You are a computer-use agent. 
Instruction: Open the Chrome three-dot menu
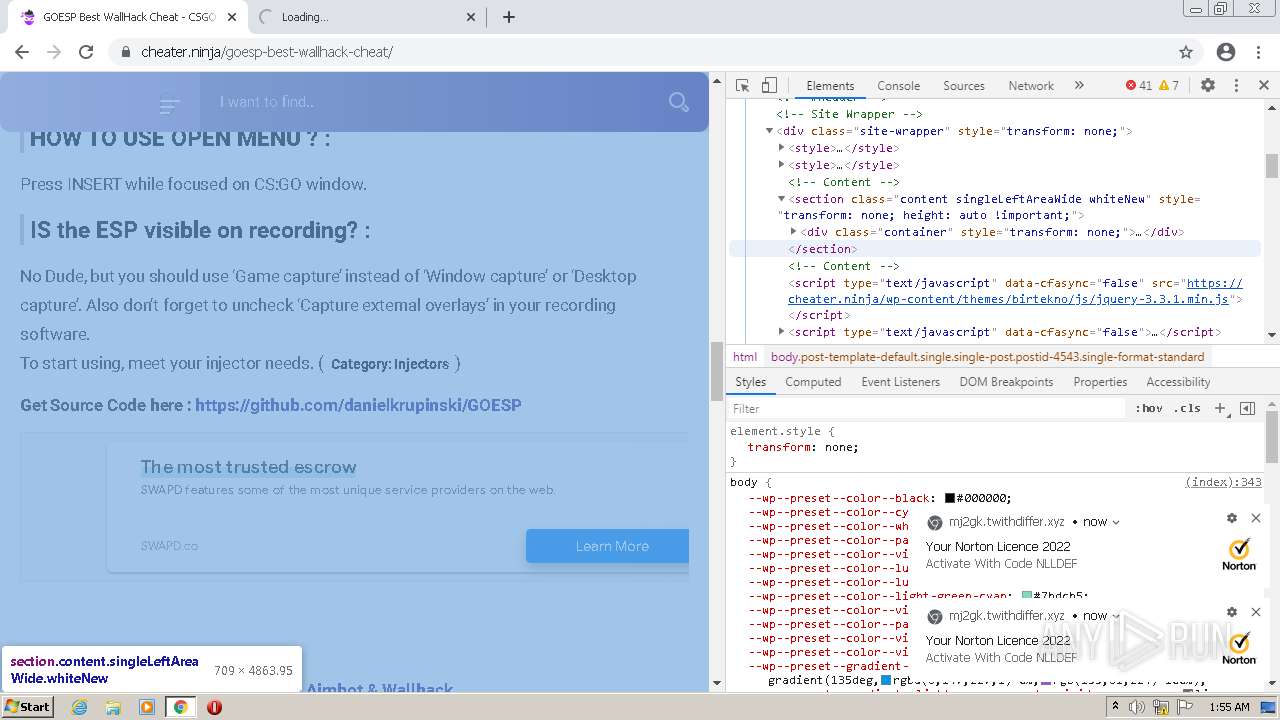coord(1259,52)
